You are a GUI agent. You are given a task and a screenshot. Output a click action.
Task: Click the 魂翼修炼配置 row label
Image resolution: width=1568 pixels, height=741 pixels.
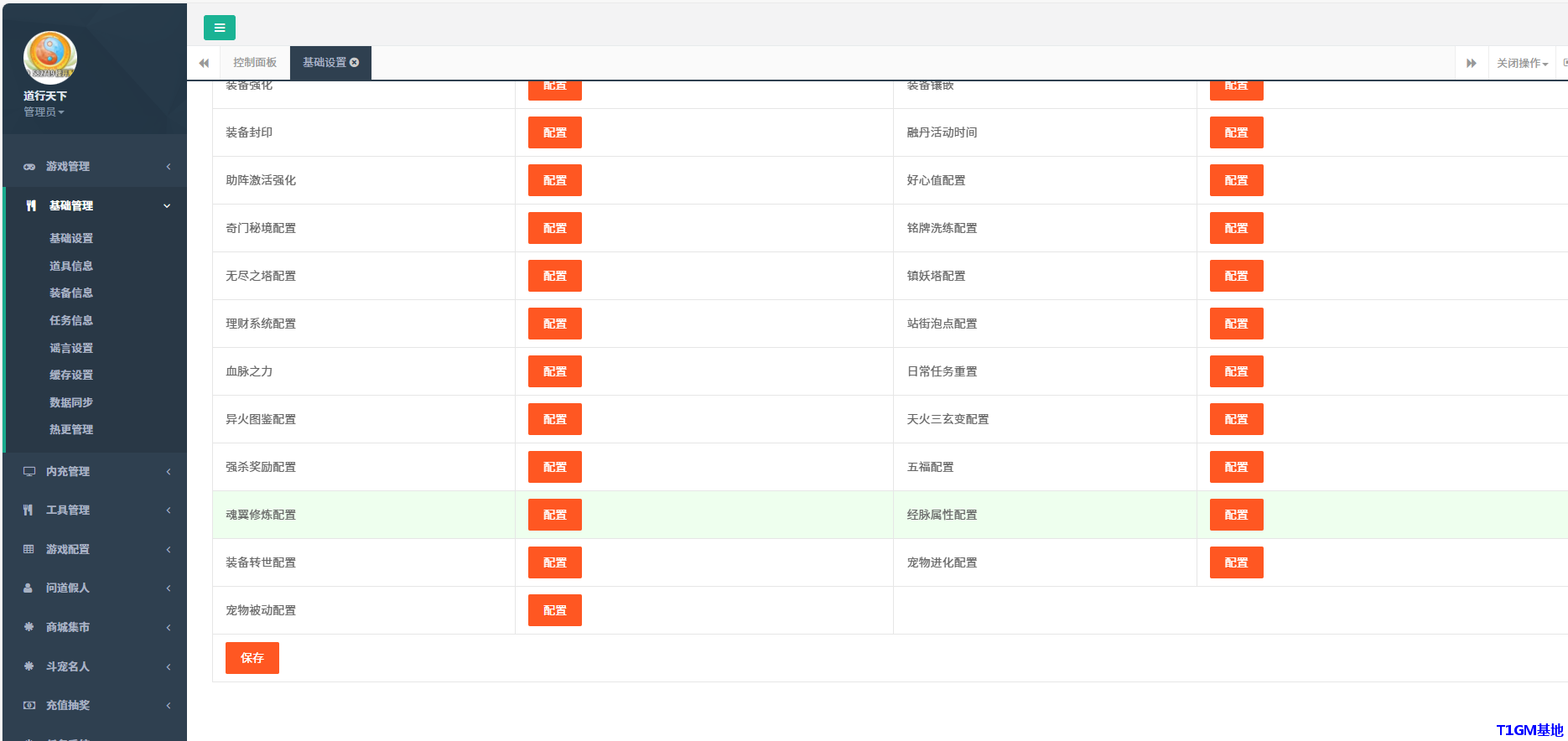click(261, 515)
